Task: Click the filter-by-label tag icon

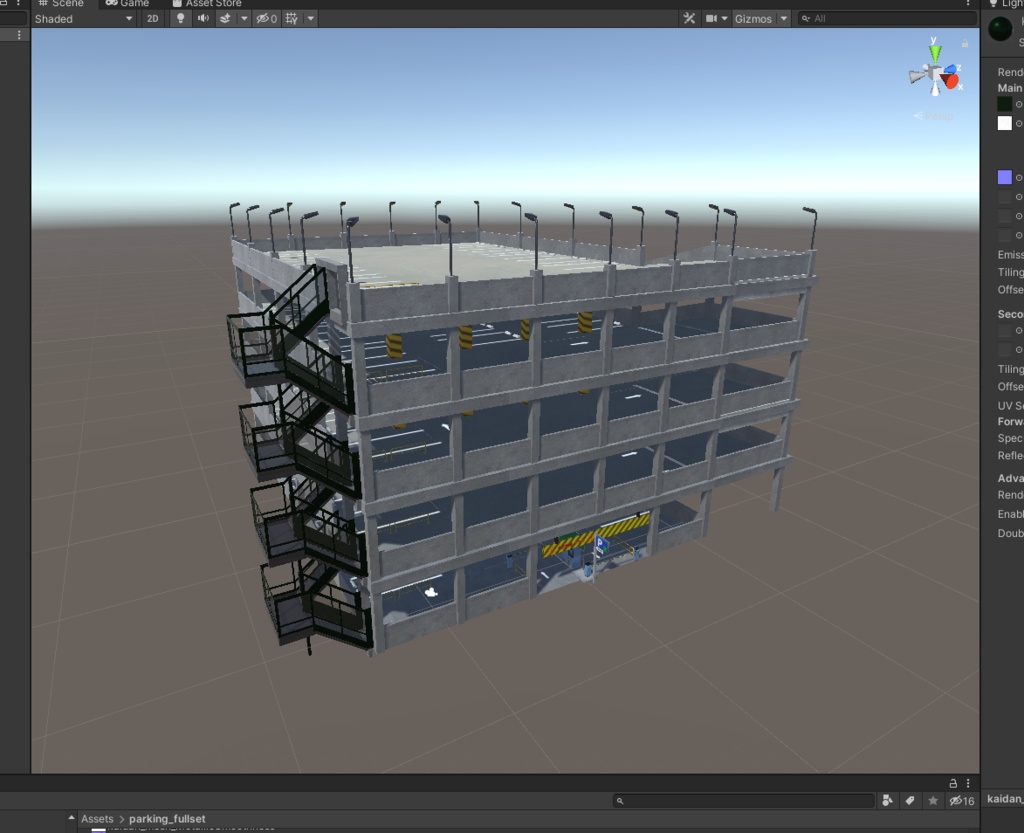Action: click(x=909, y=800)
